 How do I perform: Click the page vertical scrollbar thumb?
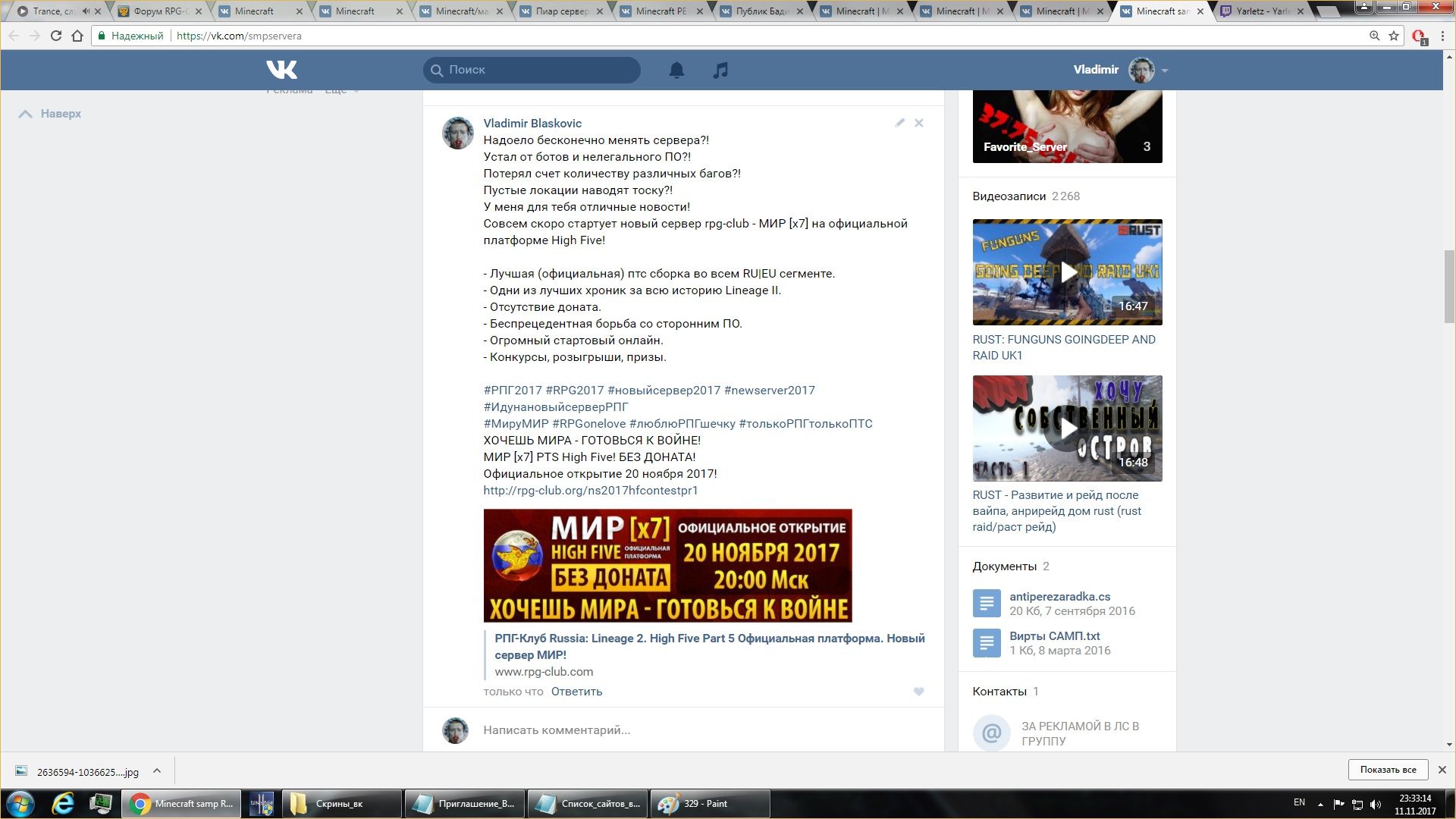[x=1449, y=287]
